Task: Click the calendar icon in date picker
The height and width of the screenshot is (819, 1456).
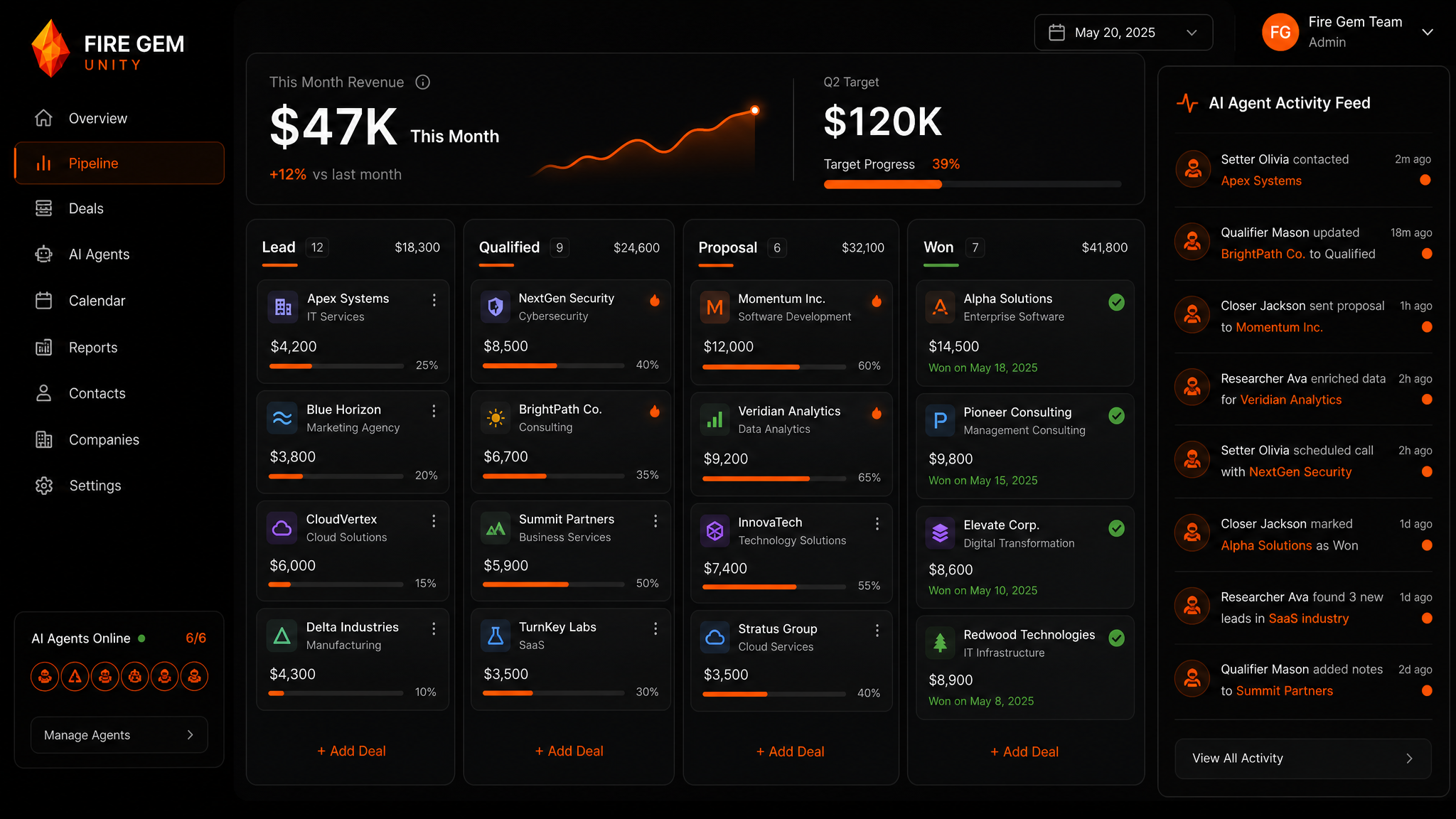Action: point(1057,33)
